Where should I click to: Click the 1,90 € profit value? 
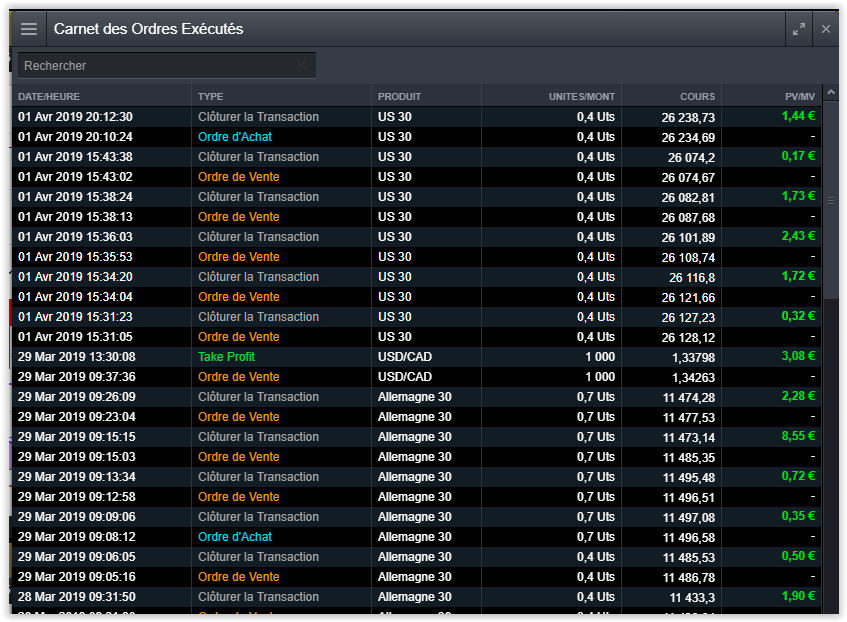798,596
